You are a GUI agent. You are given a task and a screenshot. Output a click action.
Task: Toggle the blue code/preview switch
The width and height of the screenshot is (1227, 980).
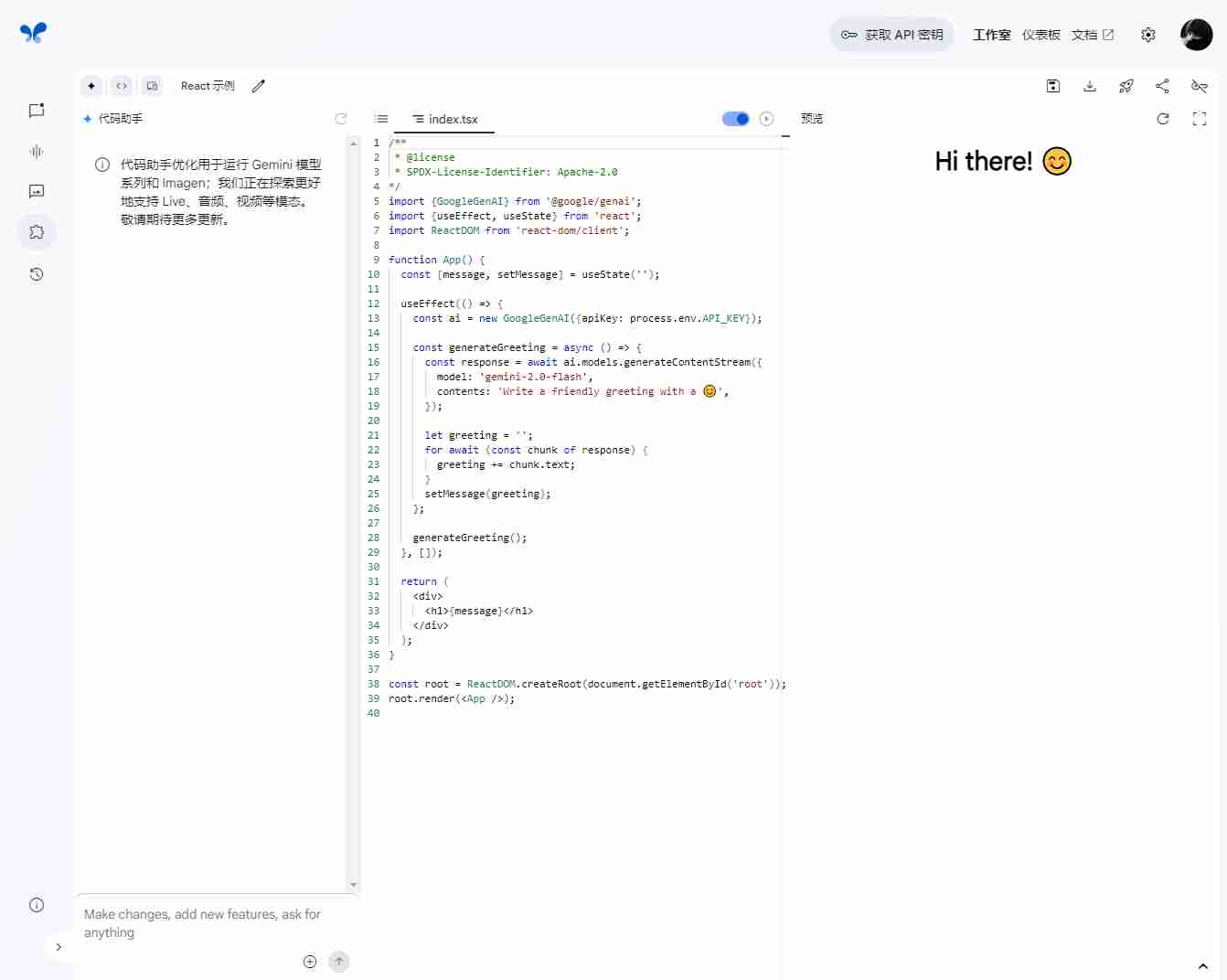[x=736, y=119]
